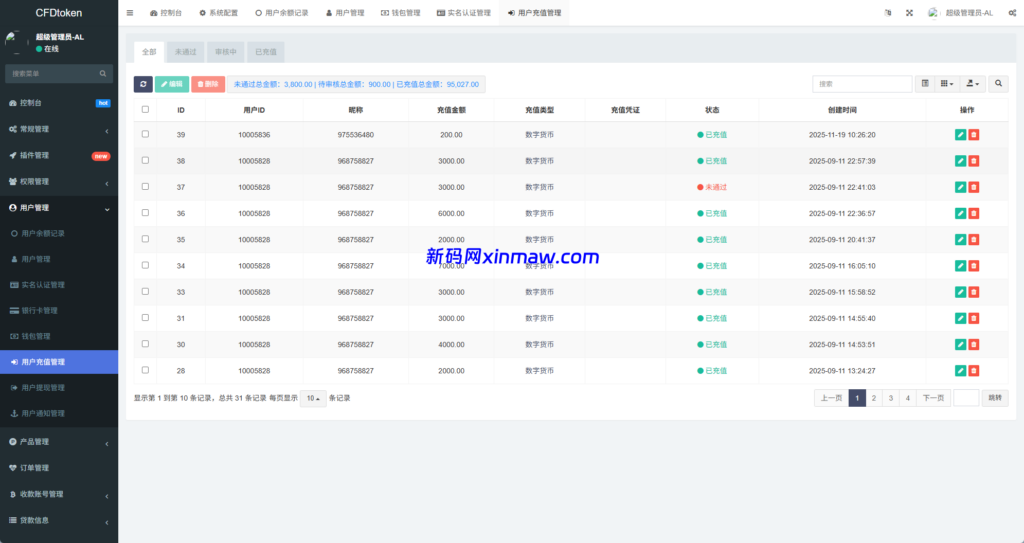The height and width of the screenshot is (543, 1024).
Task: Edit the record with ID 36
Action: pyautogui.click(x=960, y=213)
